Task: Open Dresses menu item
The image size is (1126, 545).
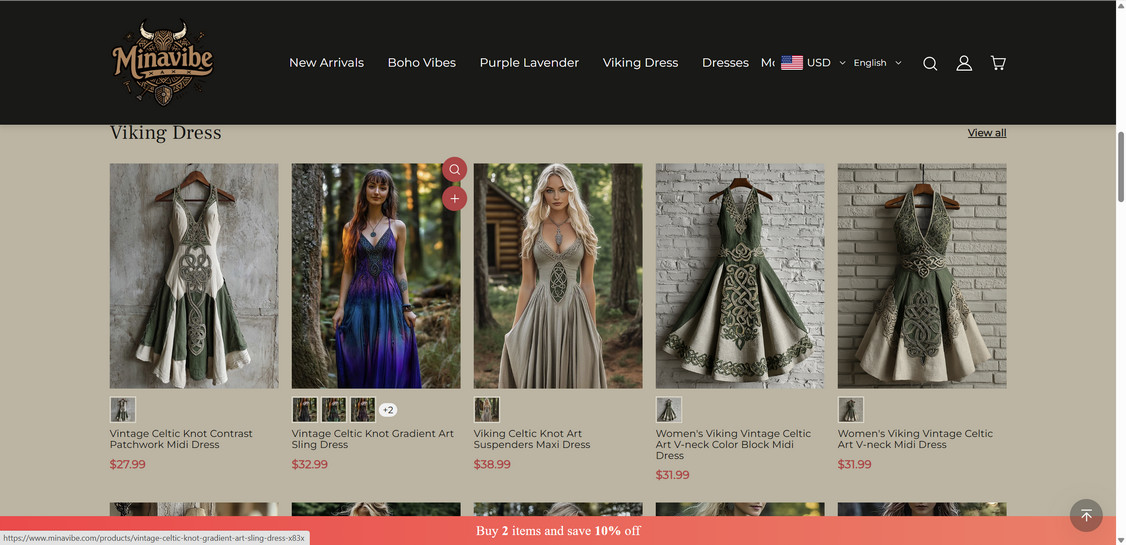Action: click(725, 62)
